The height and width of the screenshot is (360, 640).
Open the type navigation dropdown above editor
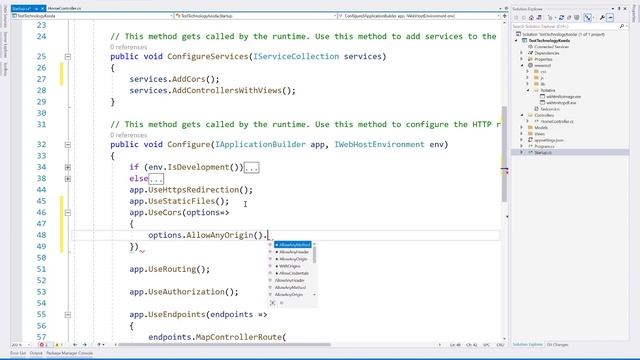point(256,16)
